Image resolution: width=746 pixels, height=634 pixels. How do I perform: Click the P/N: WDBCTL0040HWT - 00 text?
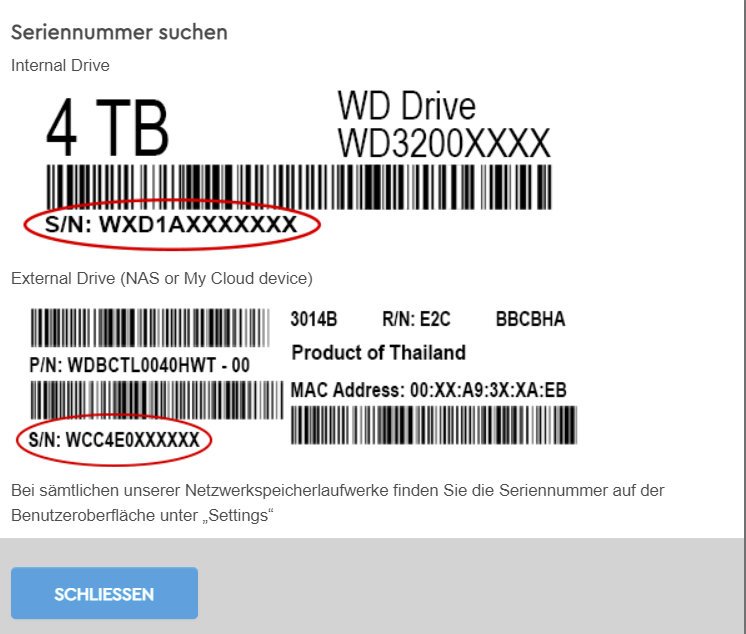click(x=139, y=365)
